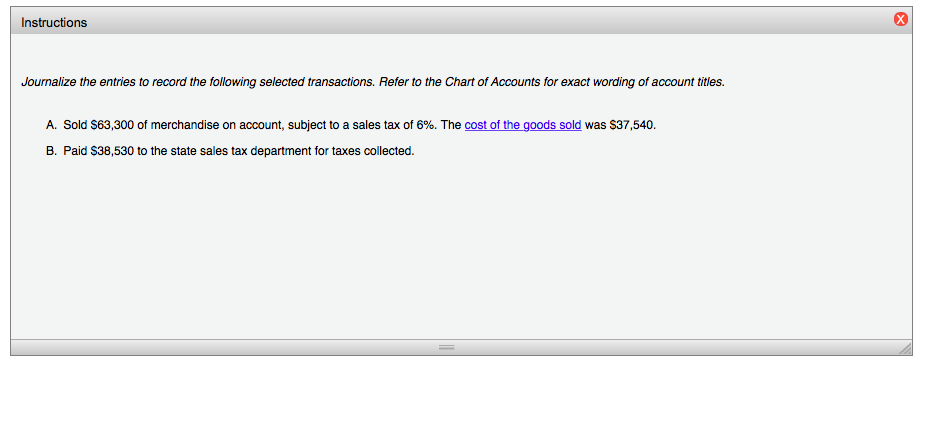Click the $37,540 cost amount
Viewport: 946px width, 435px height.
tap(632, 125)
